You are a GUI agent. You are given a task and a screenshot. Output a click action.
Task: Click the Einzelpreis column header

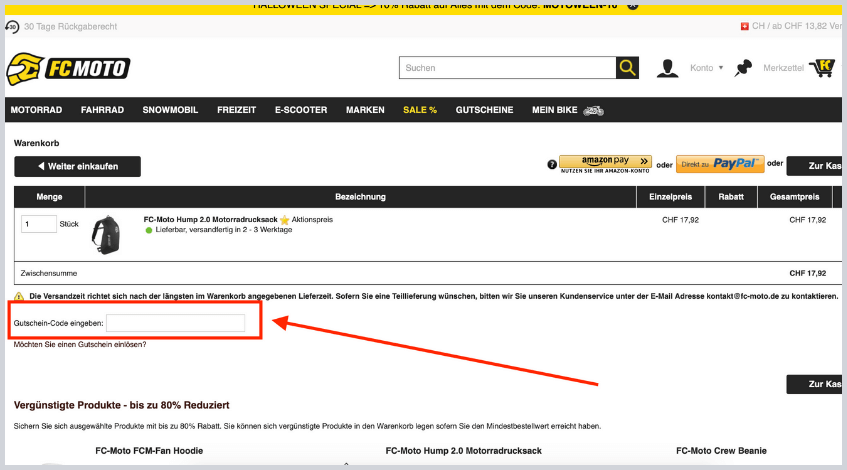tap(670, 197)
